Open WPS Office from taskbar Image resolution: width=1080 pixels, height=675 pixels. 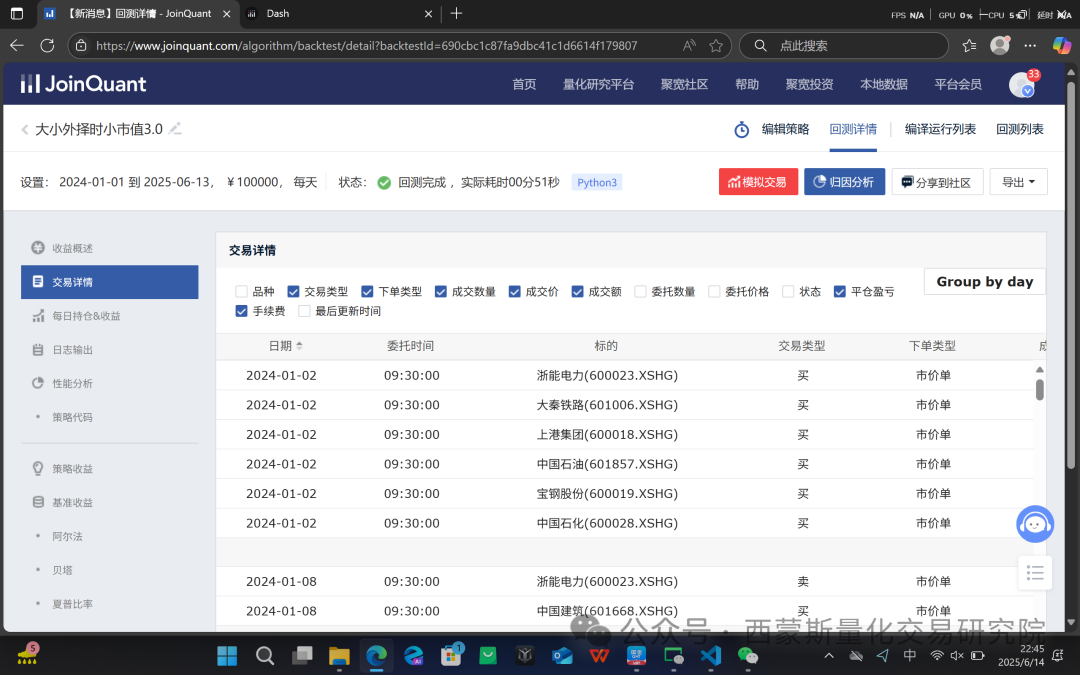coord(599,655)
